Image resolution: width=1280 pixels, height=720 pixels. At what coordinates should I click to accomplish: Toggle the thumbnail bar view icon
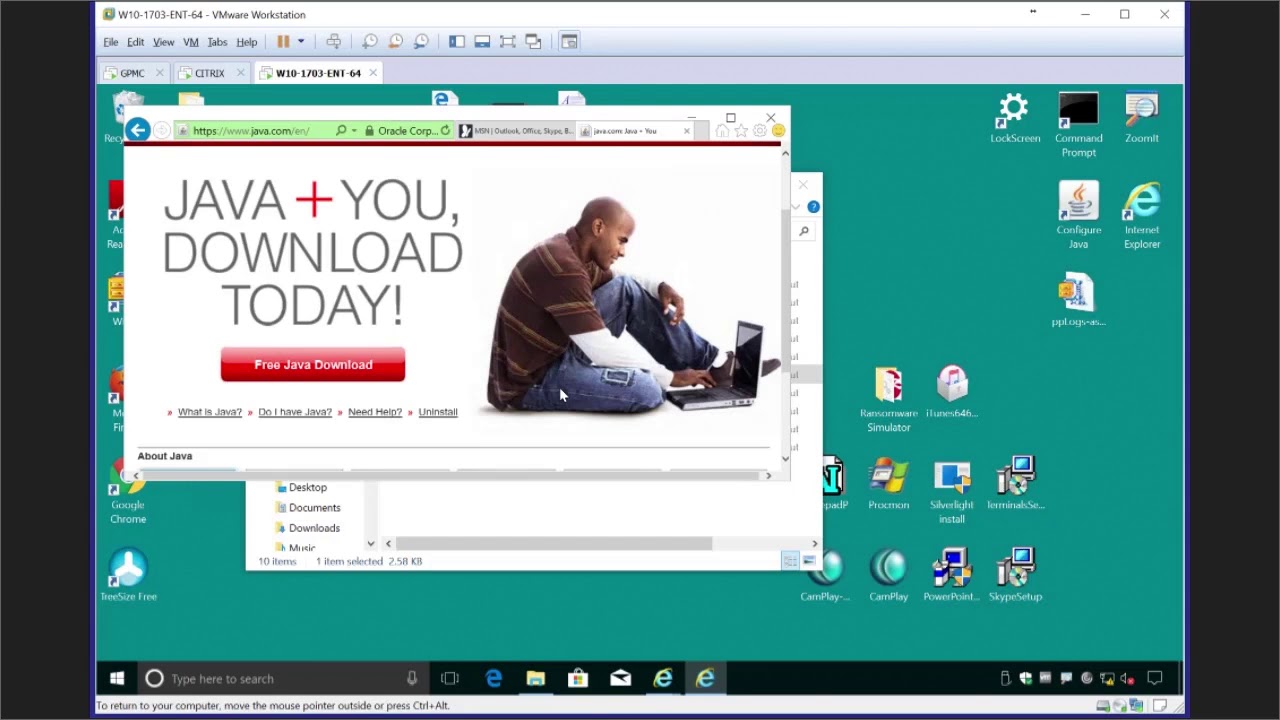[x=482, y=42]
